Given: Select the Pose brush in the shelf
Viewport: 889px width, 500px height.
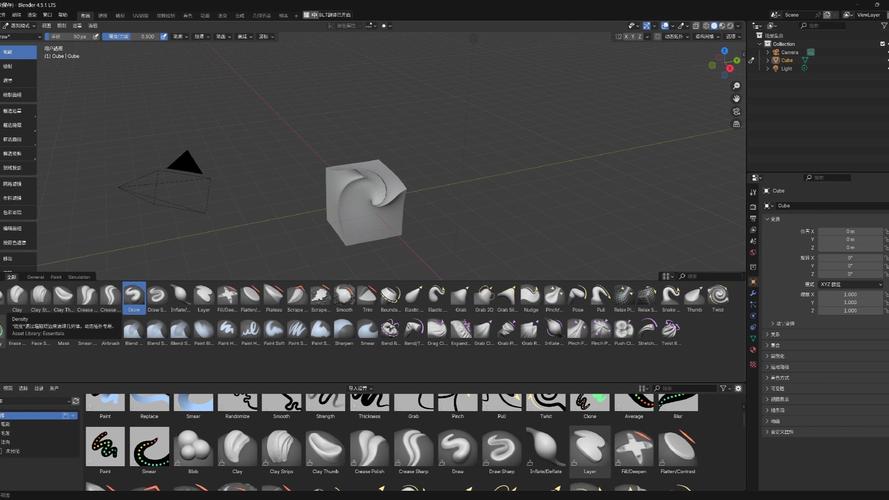Looking at the screenshot, I should pyautogui.click(x=577, y=298).
